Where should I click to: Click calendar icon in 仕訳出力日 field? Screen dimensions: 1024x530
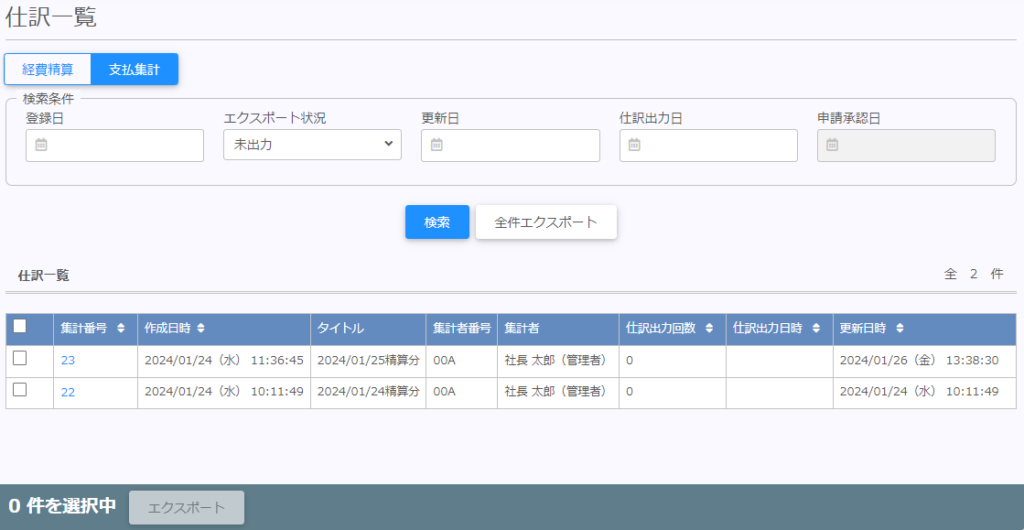[x=635, y=145]
